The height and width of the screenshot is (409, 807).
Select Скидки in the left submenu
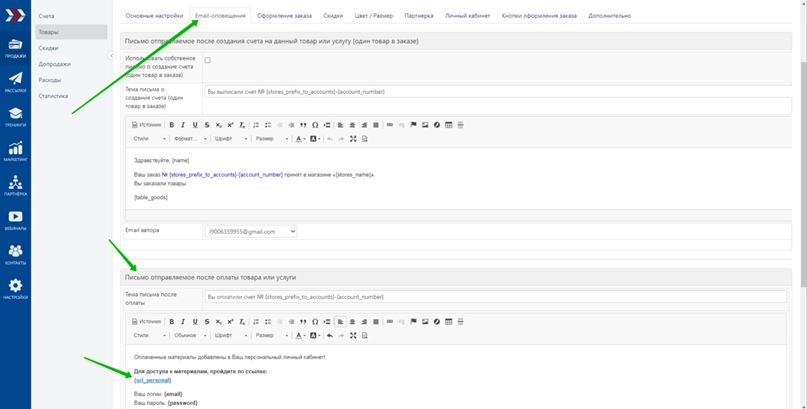[48, 48]
